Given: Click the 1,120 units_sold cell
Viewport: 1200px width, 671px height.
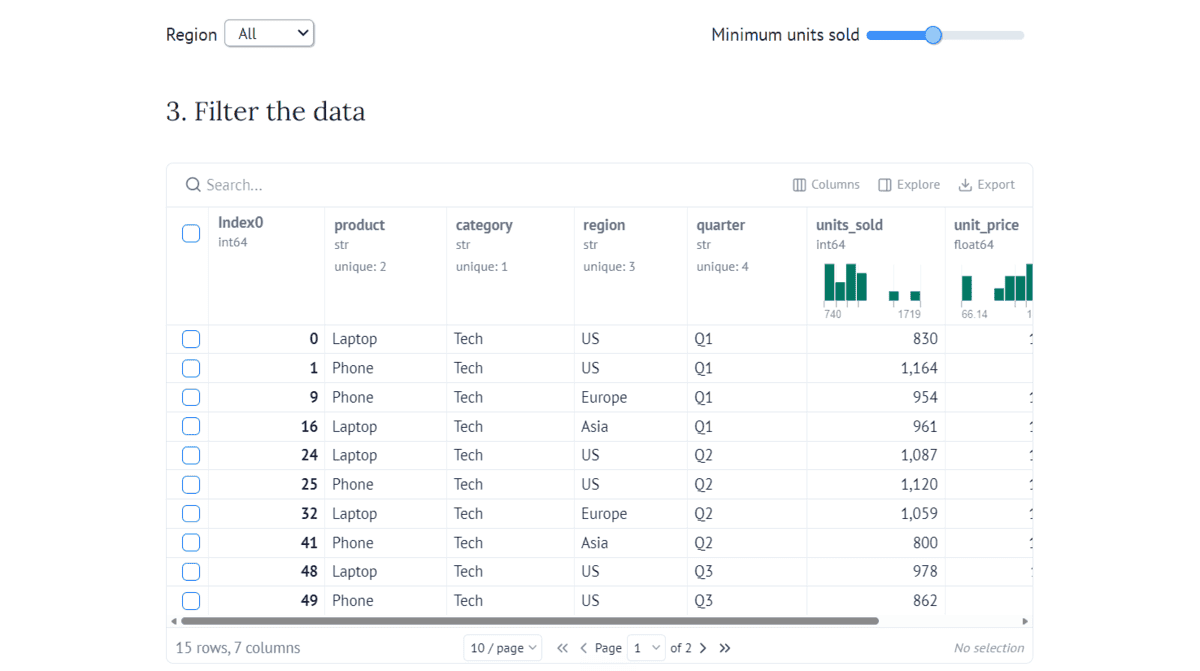Looking at the screenshot, I should pos(876,484).
